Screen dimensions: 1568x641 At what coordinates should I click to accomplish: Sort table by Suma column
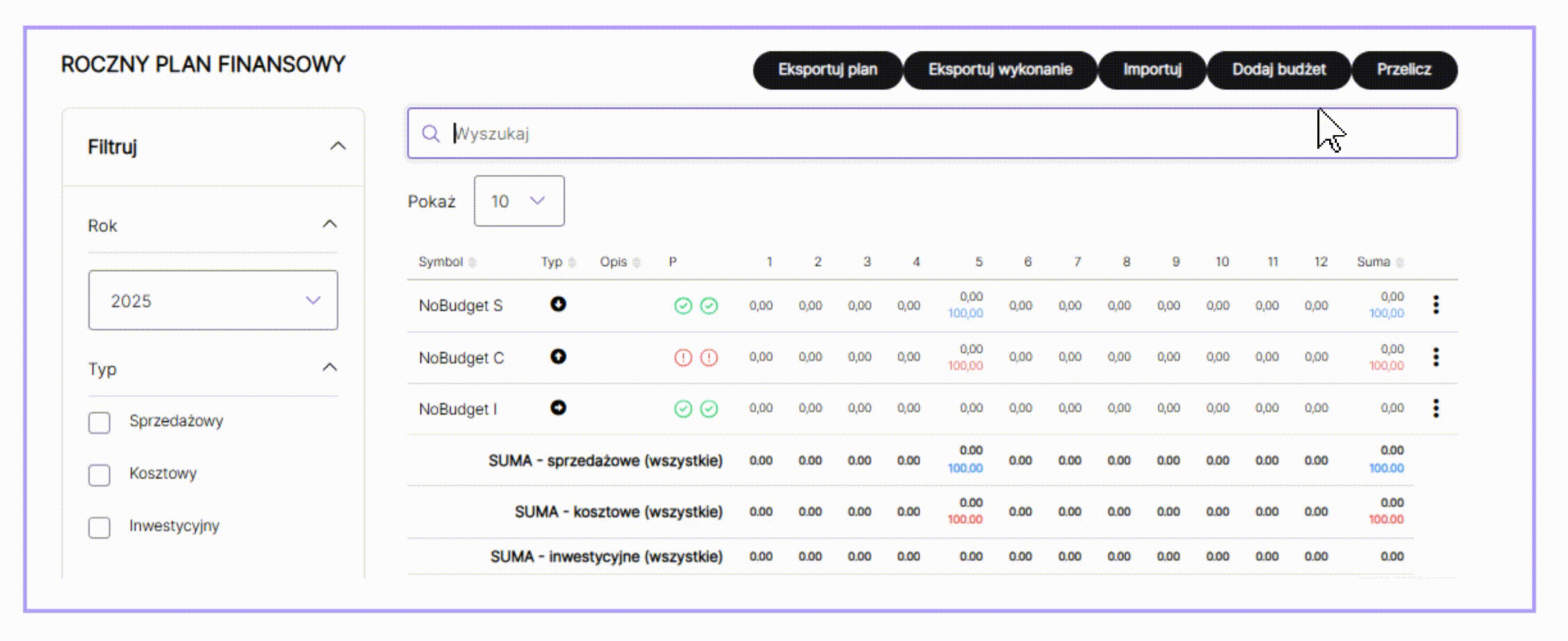[1380, 262]
